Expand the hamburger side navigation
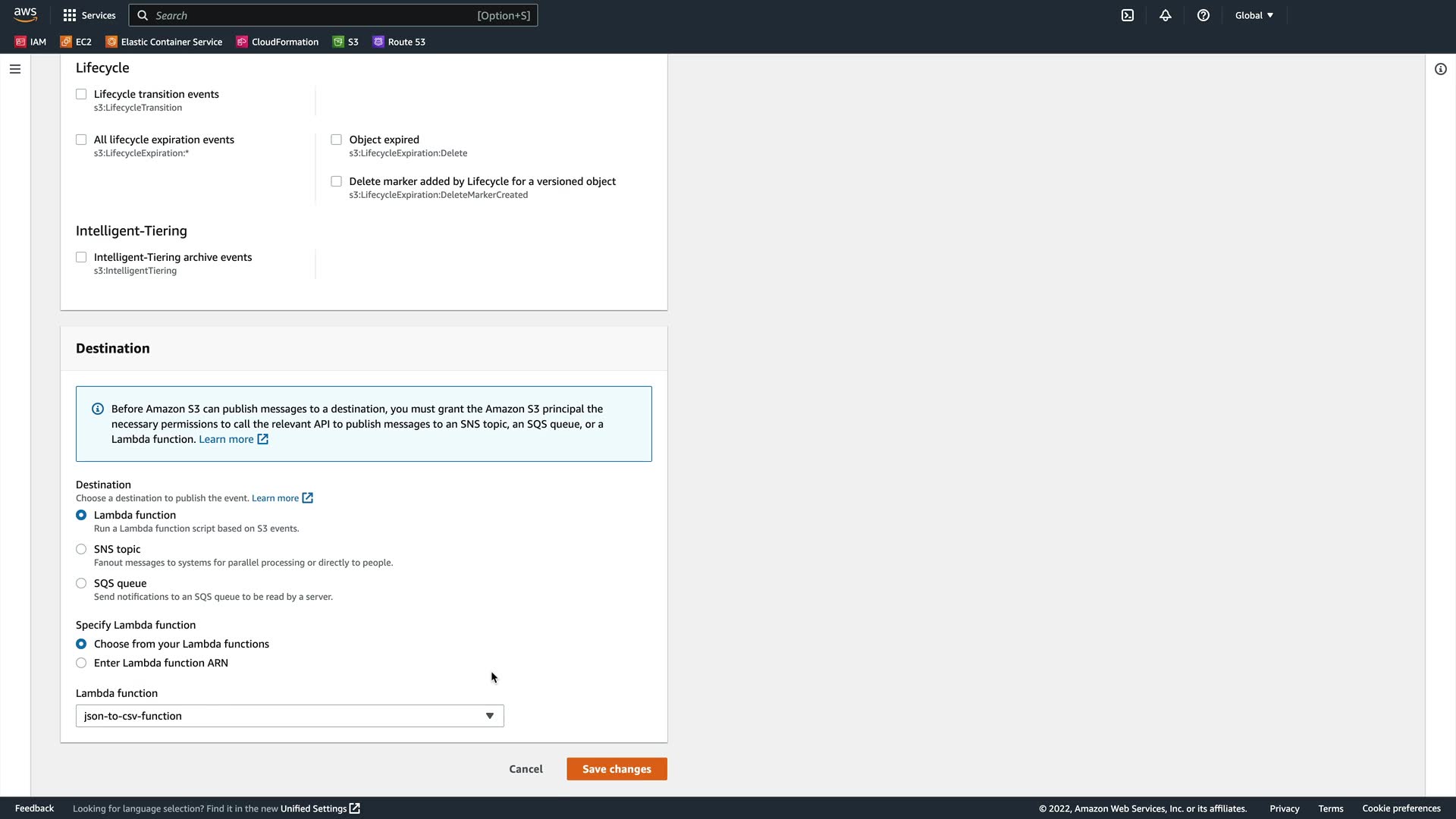 [x=15, y=69]
